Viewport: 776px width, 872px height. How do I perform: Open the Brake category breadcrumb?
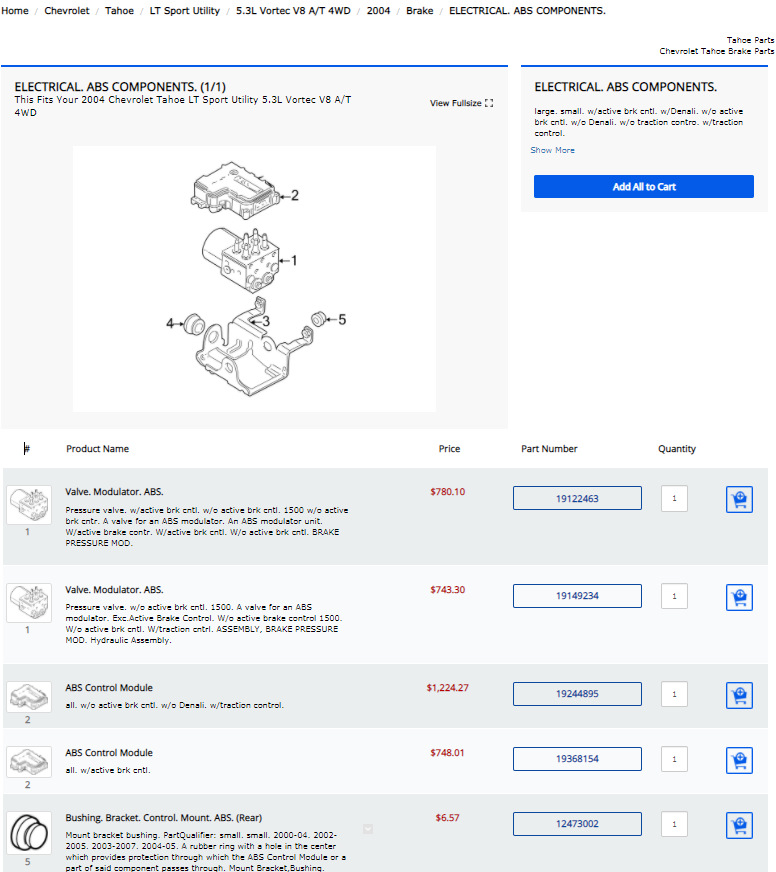[x=419, y=11]
